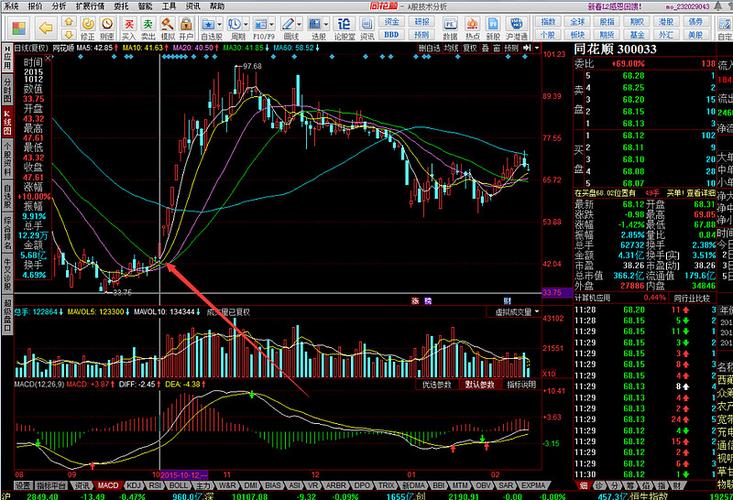Expand the 选股 dropdown arrow

(326, 24)
